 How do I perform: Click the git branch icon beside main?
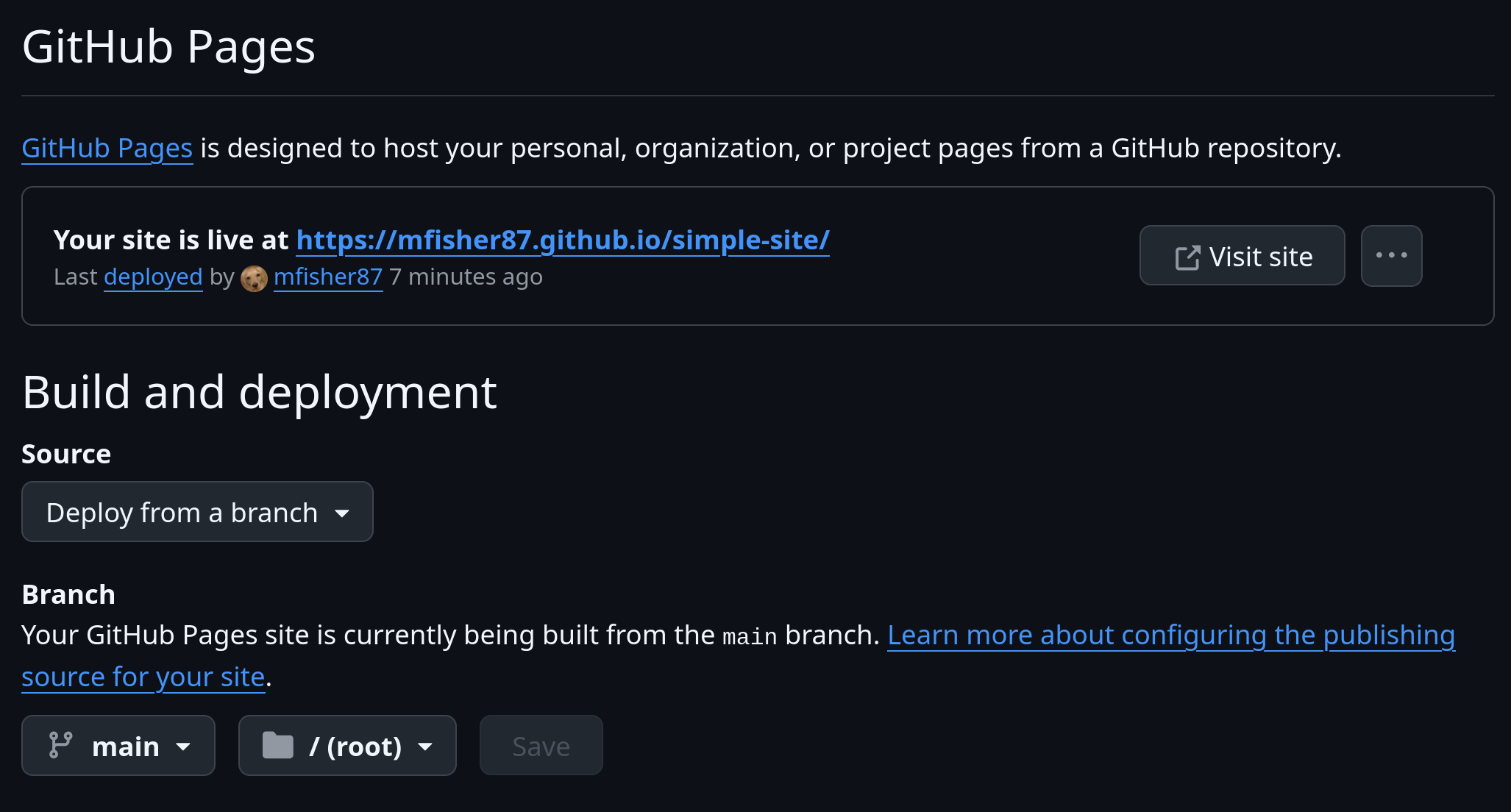pos(60,745)
